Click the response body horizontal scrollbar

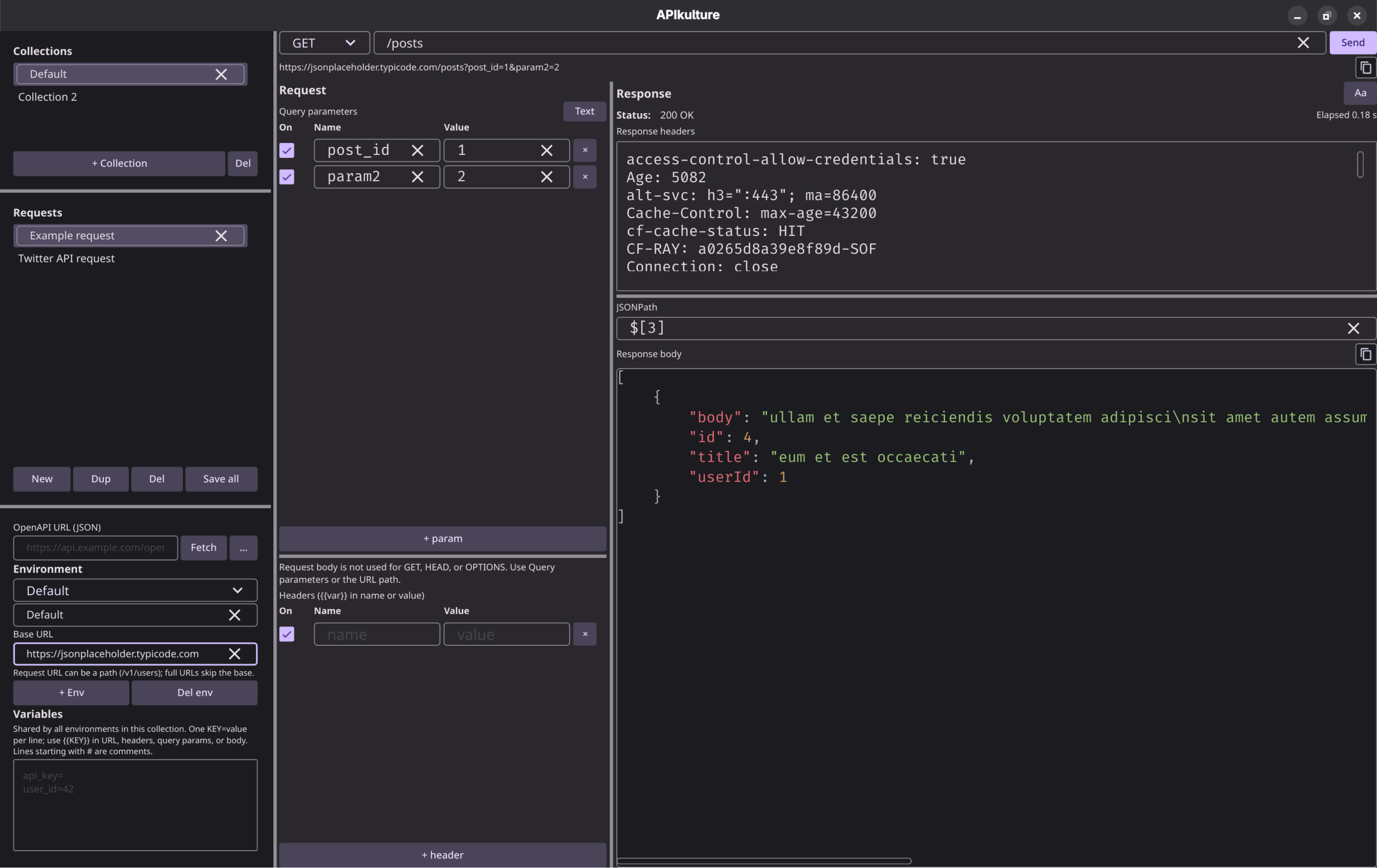coord(764,861)
